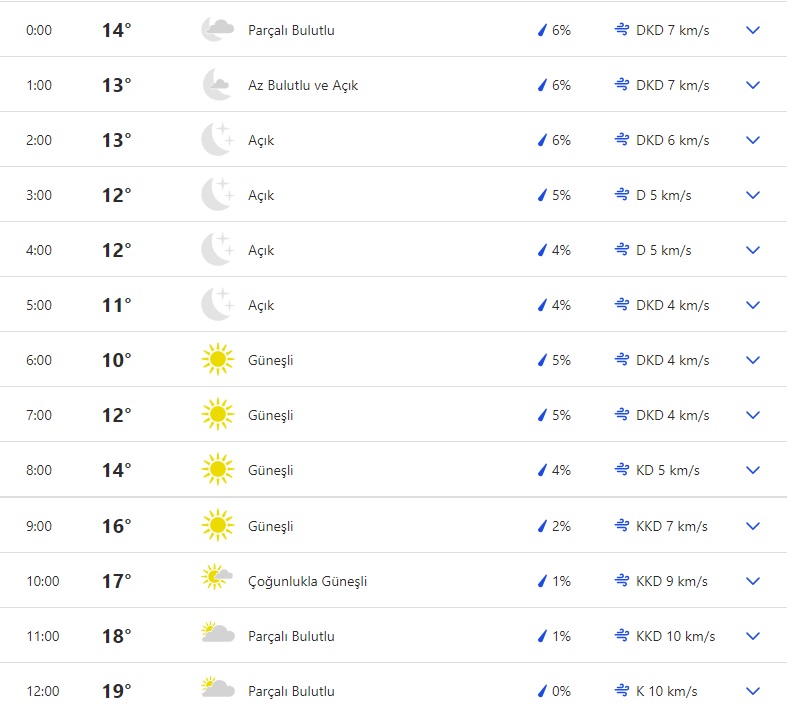Open details for the 8:00 forecast
The image size is (787, 717).
(x=753, y=470)
